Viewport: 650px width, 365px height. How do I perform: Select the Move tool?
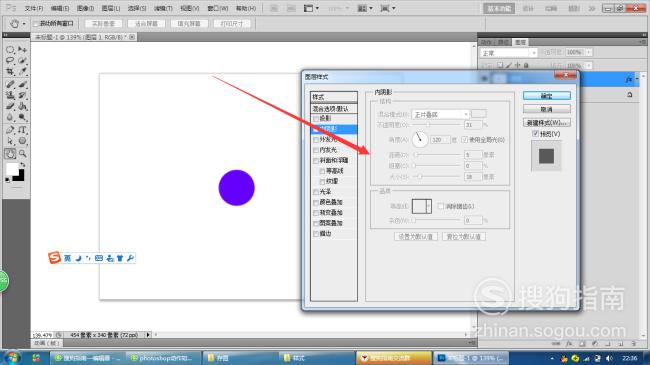(x=22, y=50)
